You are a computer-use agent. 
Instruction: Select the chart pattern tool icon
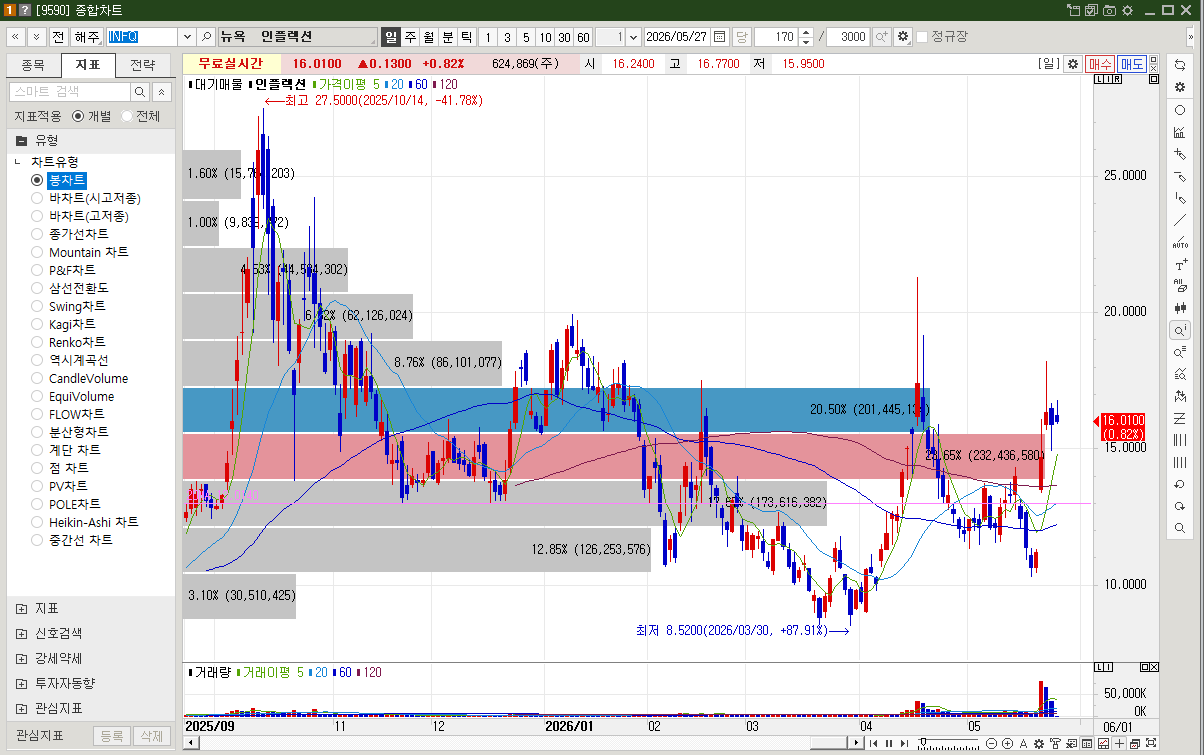point(1180,132)
